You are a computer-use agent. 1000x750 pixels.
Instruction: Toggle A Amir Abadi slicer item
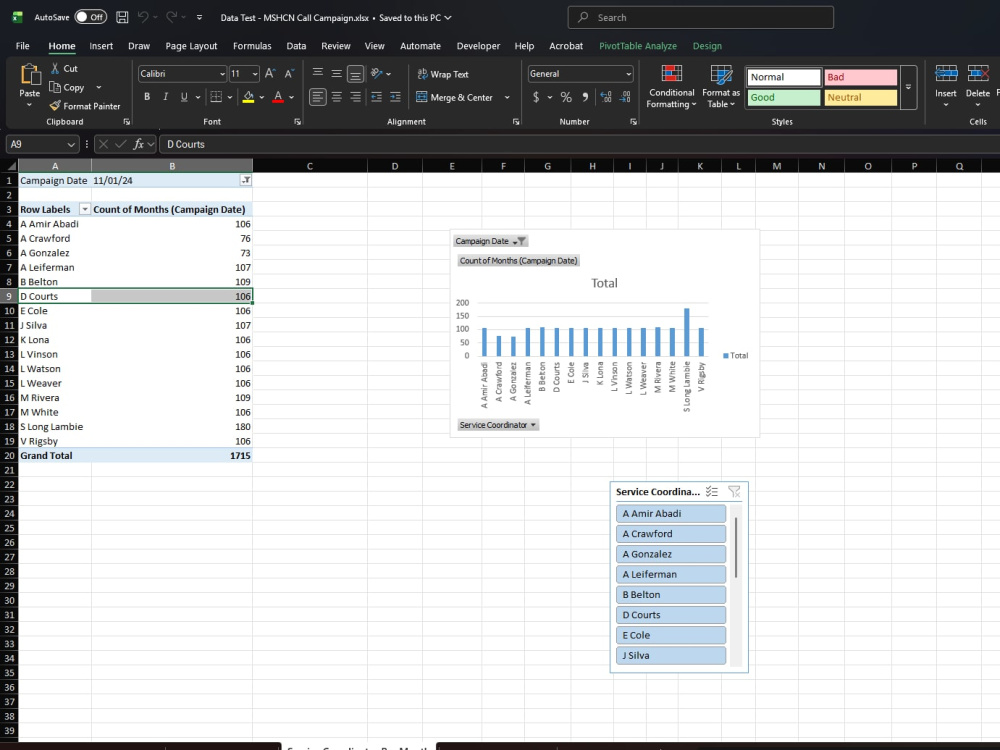[x=671, y=513]
